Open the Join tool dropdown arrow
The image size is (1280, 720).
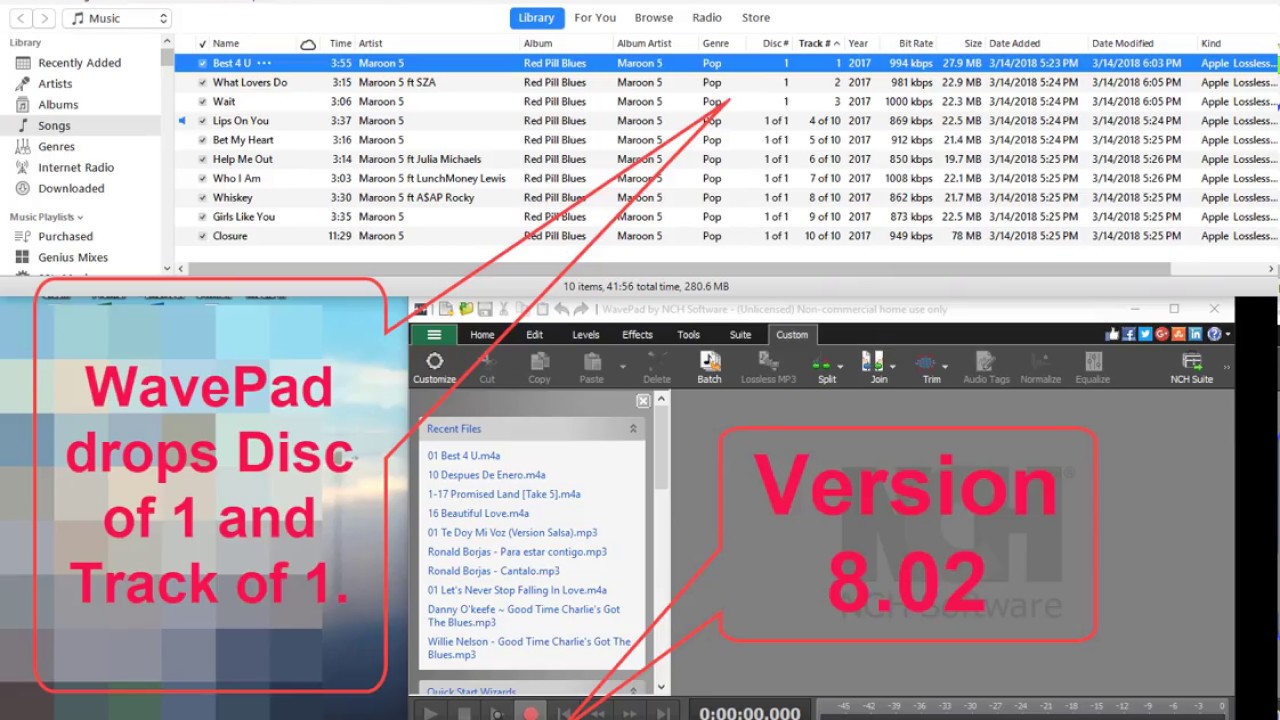tap(892, 366)
